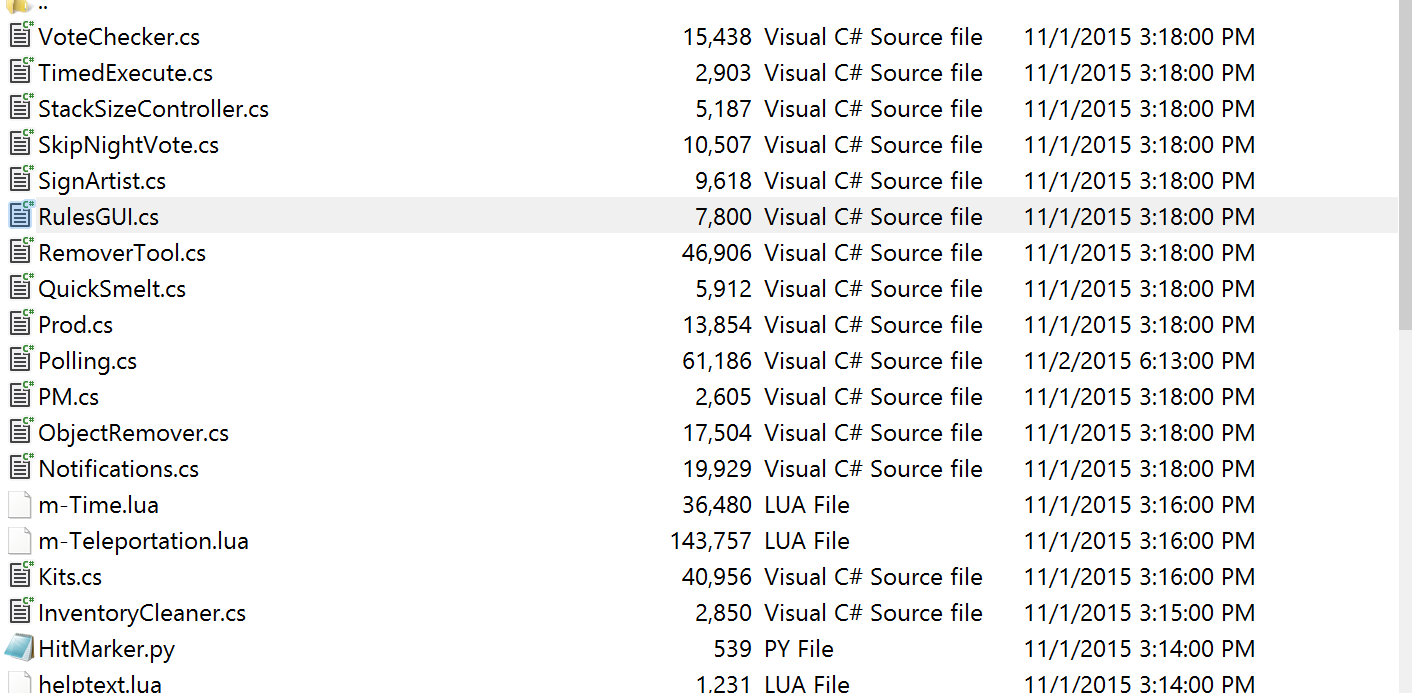
Task: Click the parent folder icon at top
Action: coord(20,5)
